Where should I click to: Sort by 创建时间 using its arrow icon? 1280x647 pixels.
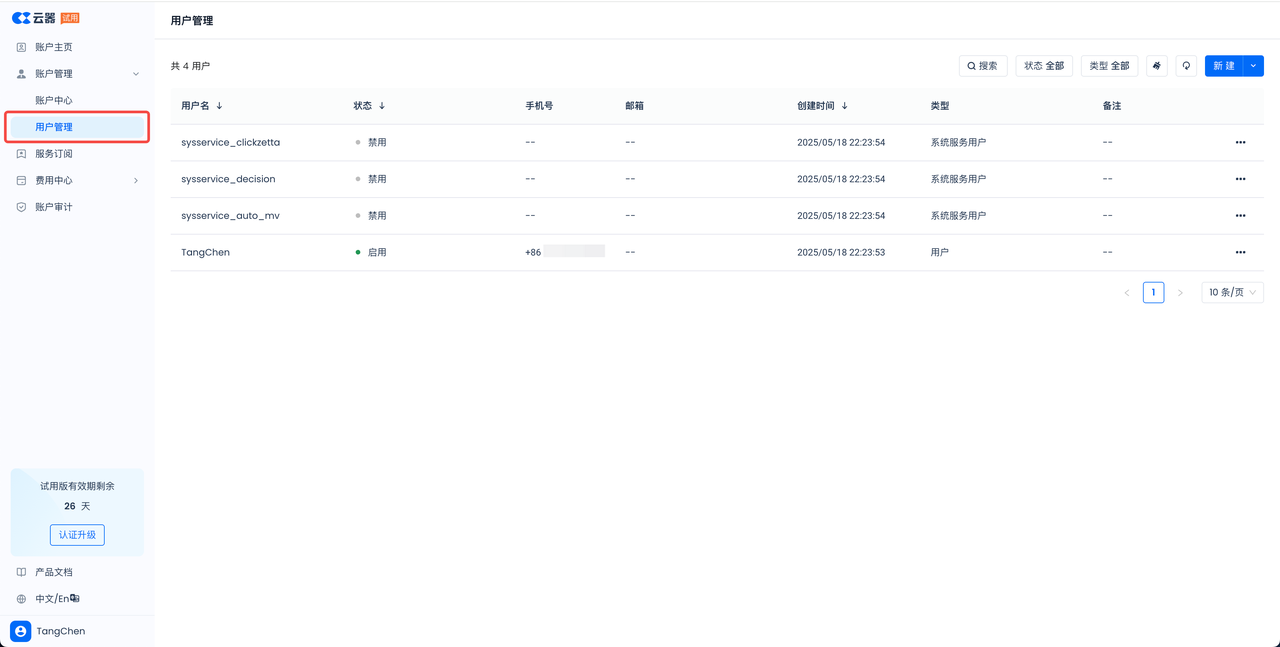tap(845, 106)
